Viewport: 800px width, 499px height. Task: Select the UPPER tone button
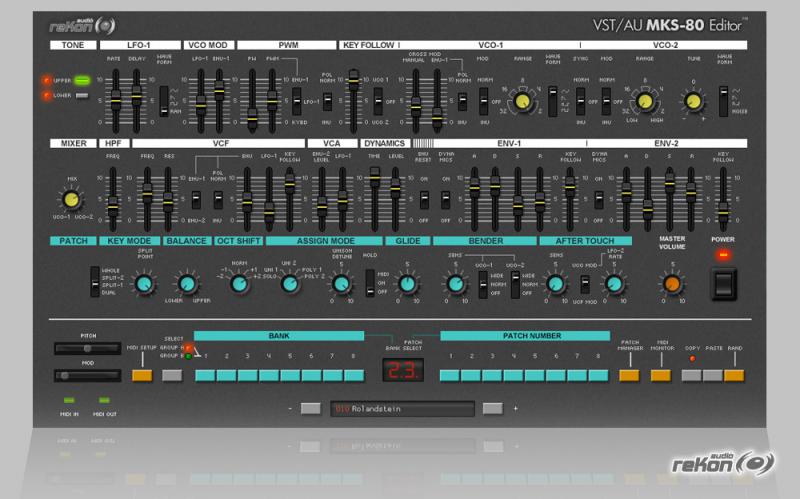(x=82, y=81)
